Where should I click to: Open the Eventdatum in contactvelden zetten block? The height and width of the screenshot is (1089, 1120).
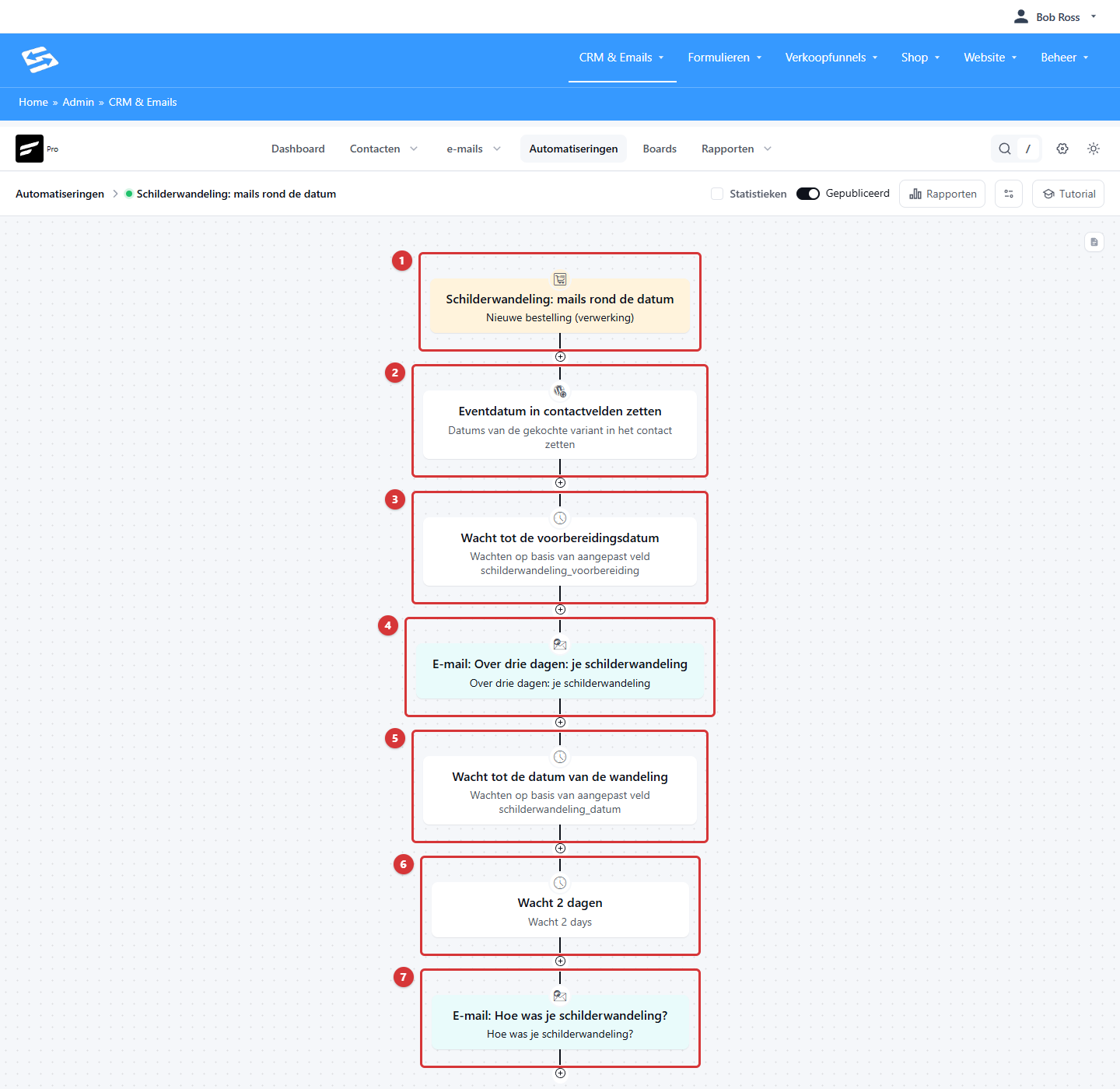pos(560,425)
